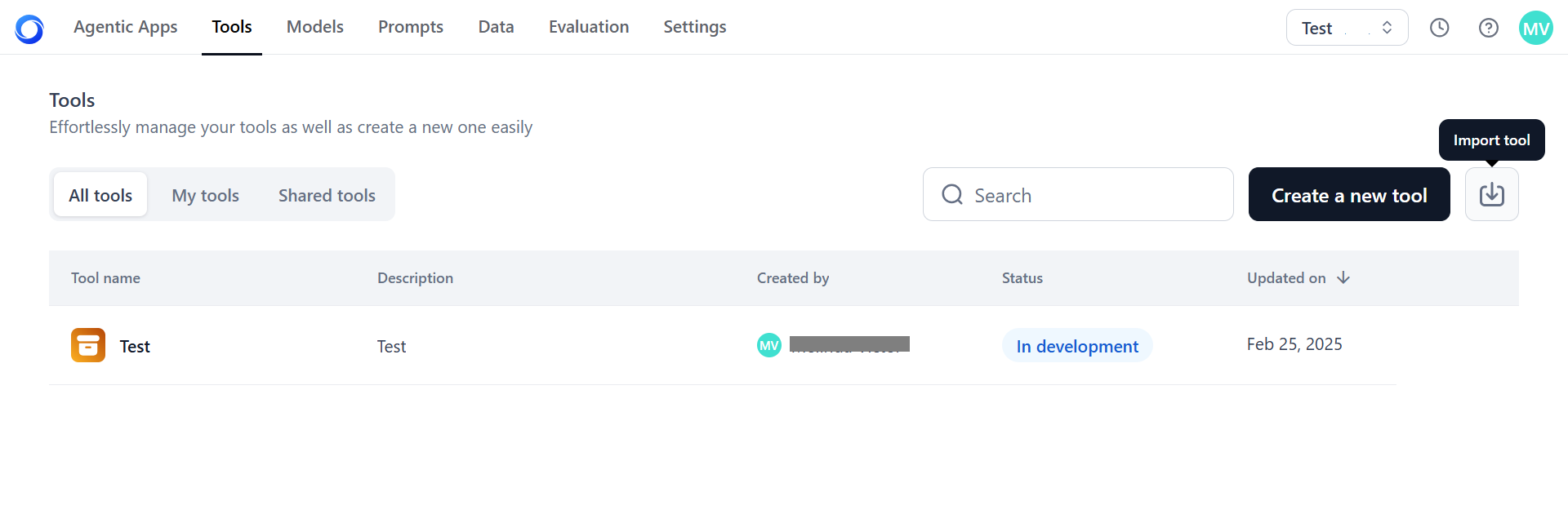Viewport: 1568px width, 514px height.
Task: Click the MV creator avatar in Test row
Action: [x=769, y=345]
